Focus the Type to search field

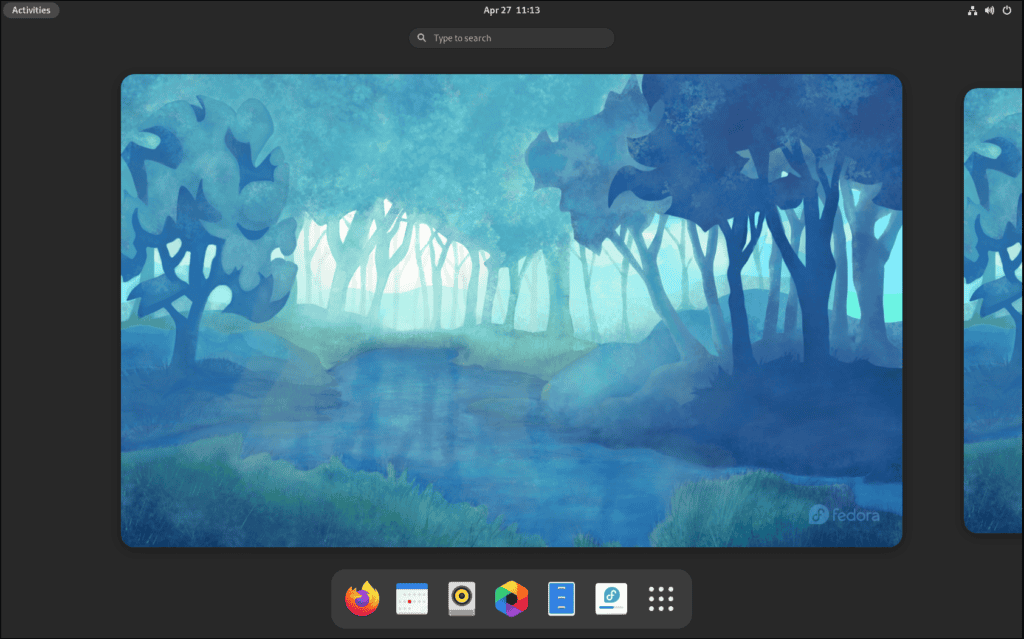click(x=511, y=38)
